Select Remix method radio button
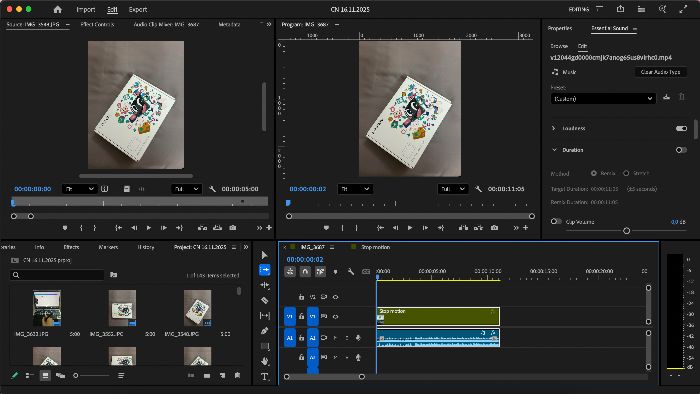This screenshot has height=394, width=700. [x=594, y=173]
